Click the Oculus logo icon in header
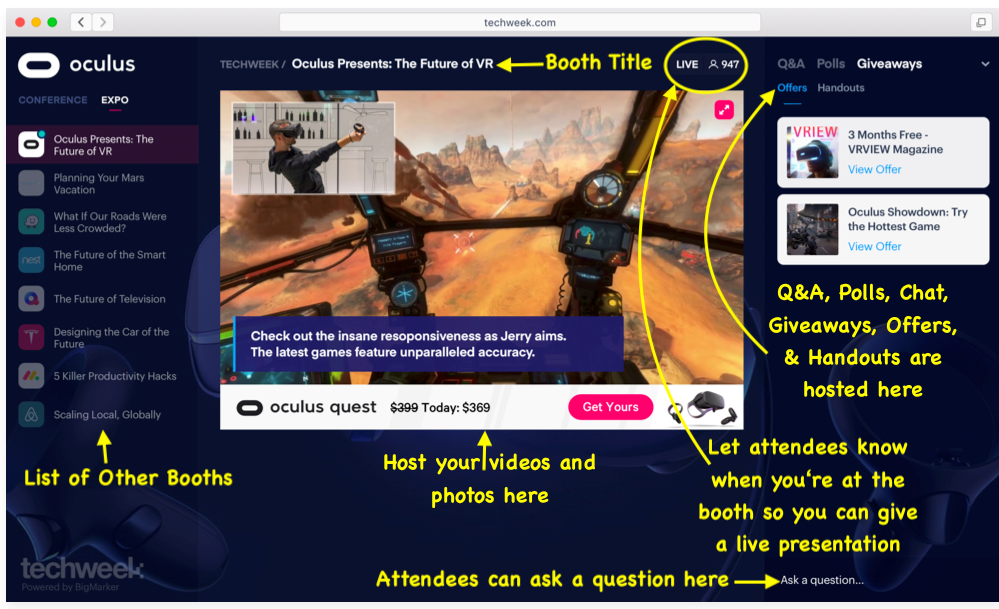This screenshot has height=609, width=999. point(38,66)
